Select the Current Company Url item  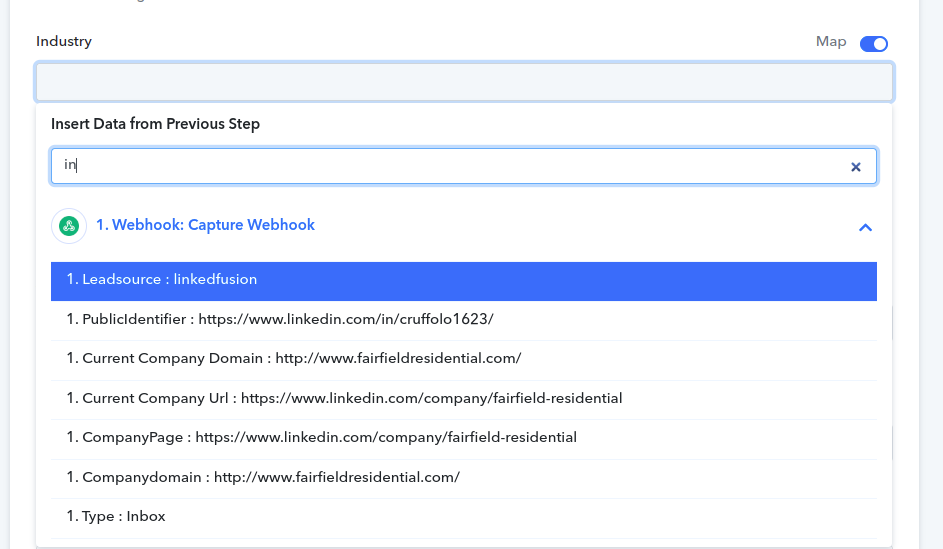[464, 399]
